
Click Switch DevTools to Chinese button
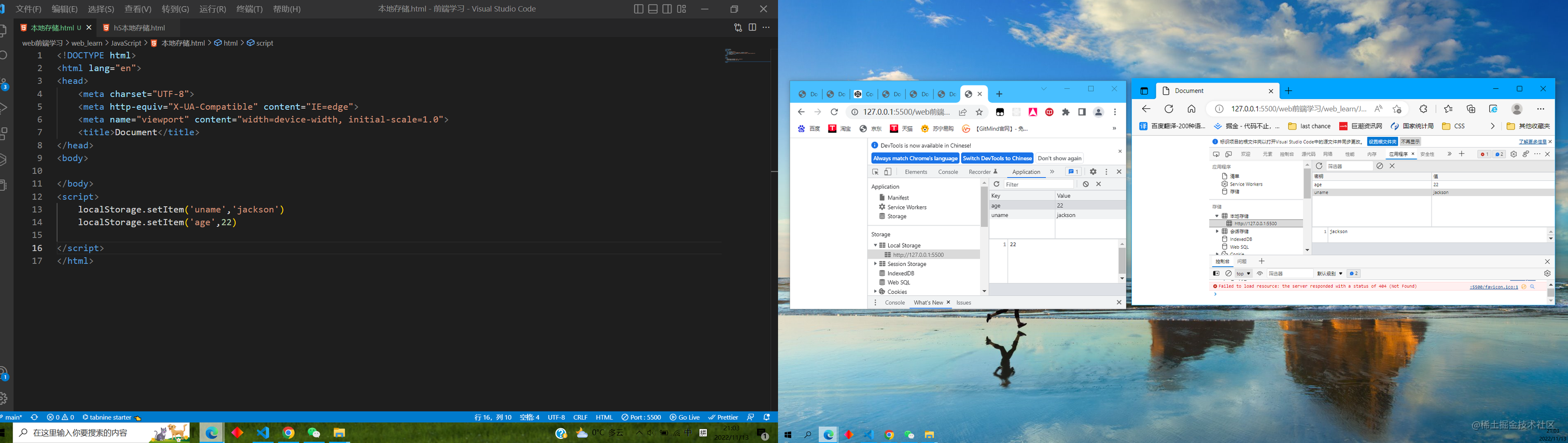click(x=997, y=158)
